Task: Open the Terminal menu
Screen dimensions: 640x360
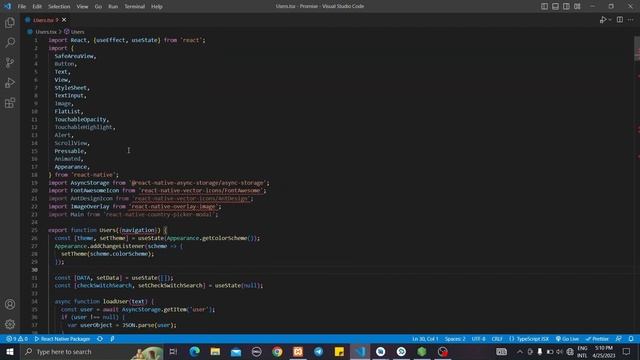Action: 134,7
